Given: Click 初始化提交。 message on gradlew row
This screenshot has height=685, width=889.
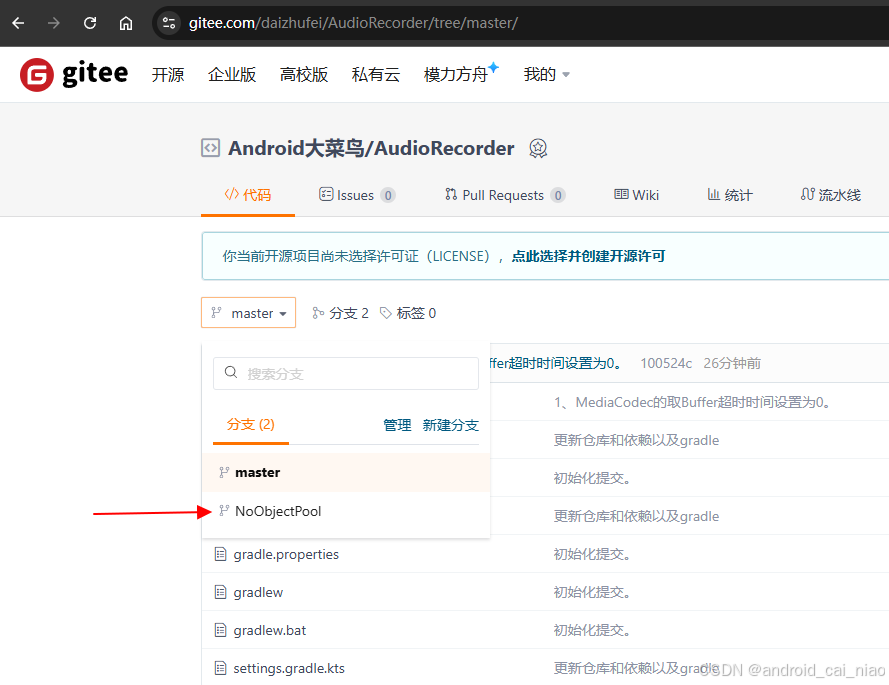Looking at the screenshot, I should click(593, 592).
